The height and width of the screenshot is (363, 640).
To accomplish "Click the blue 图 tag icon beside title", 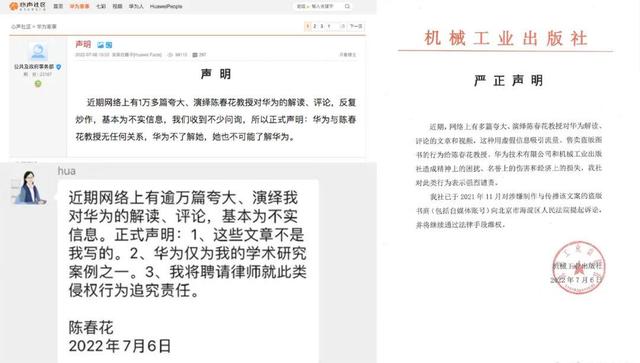I will click(109, 45).
